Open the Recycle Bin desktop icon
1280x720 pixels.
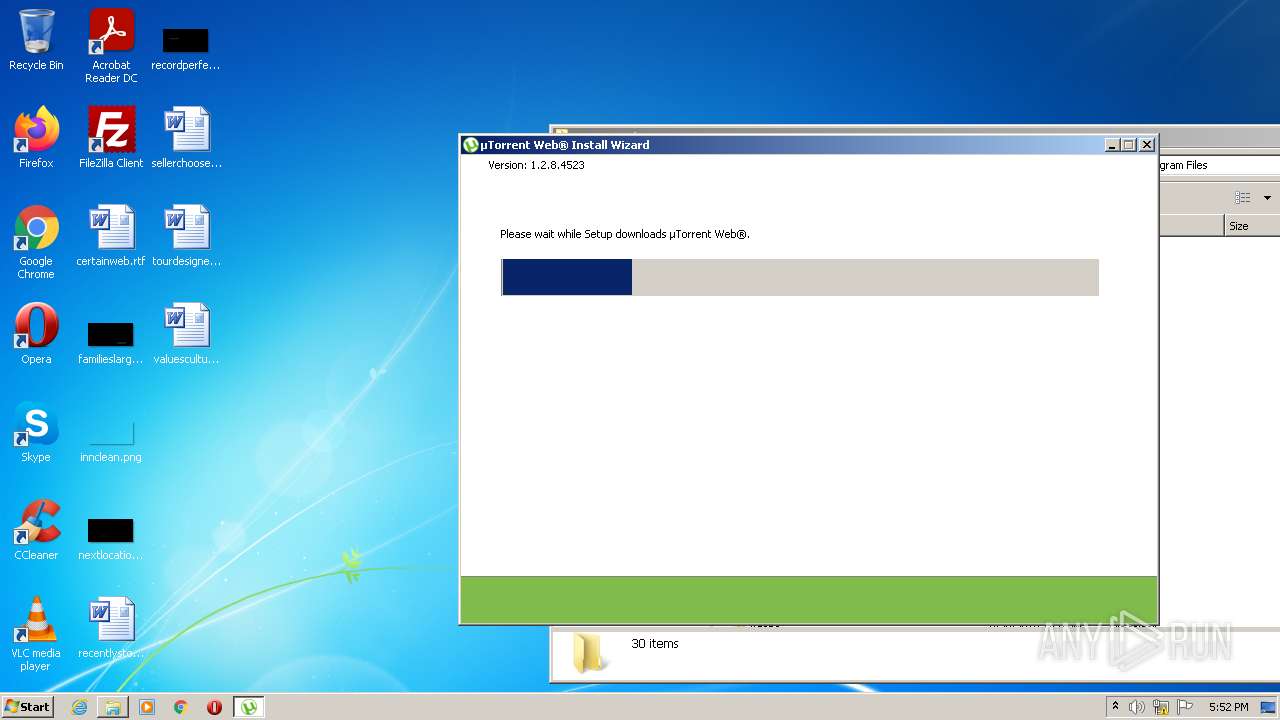36,40
